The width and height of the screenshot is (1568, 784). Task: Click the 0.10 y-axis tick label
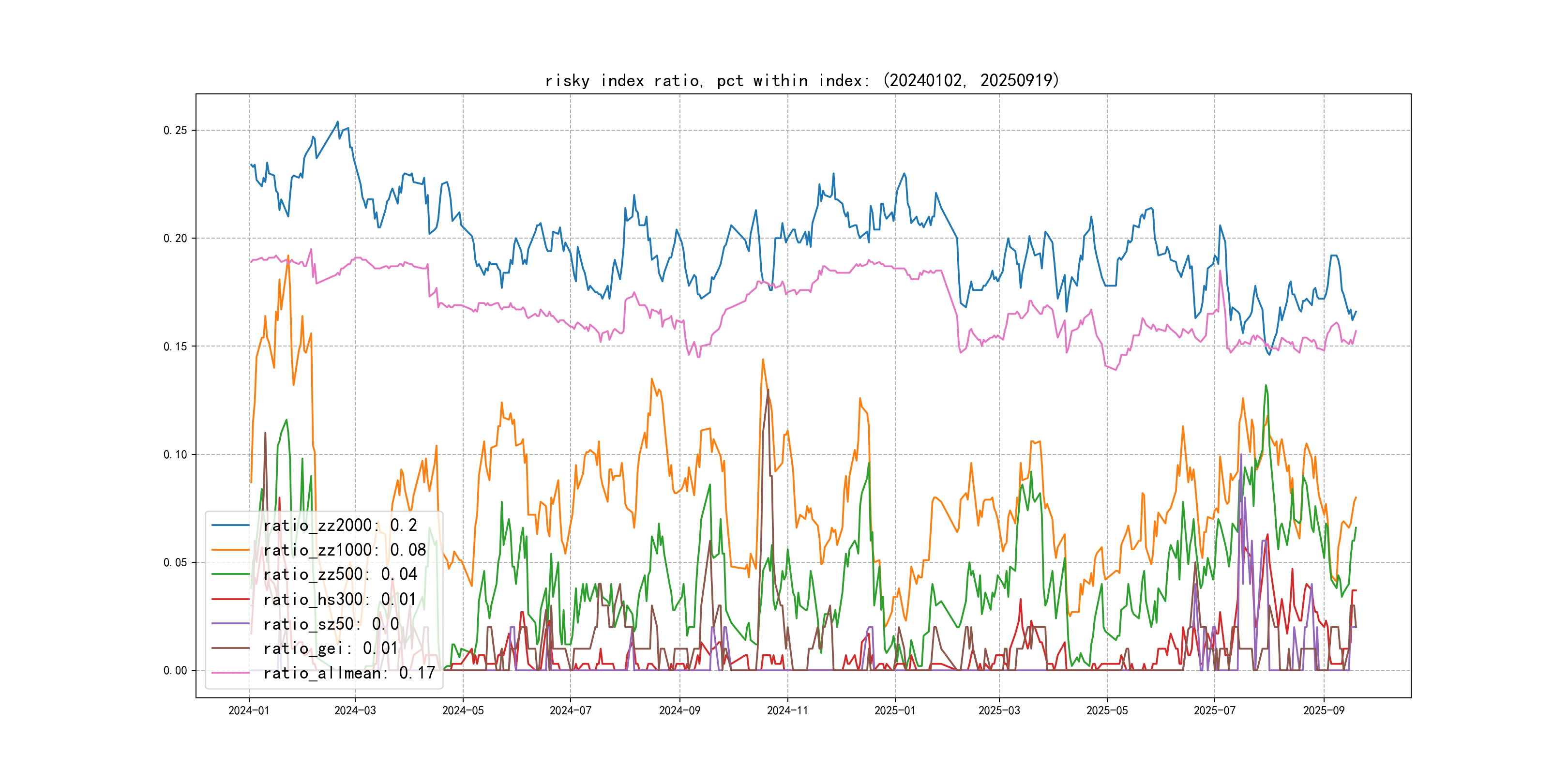click(175, 454)
